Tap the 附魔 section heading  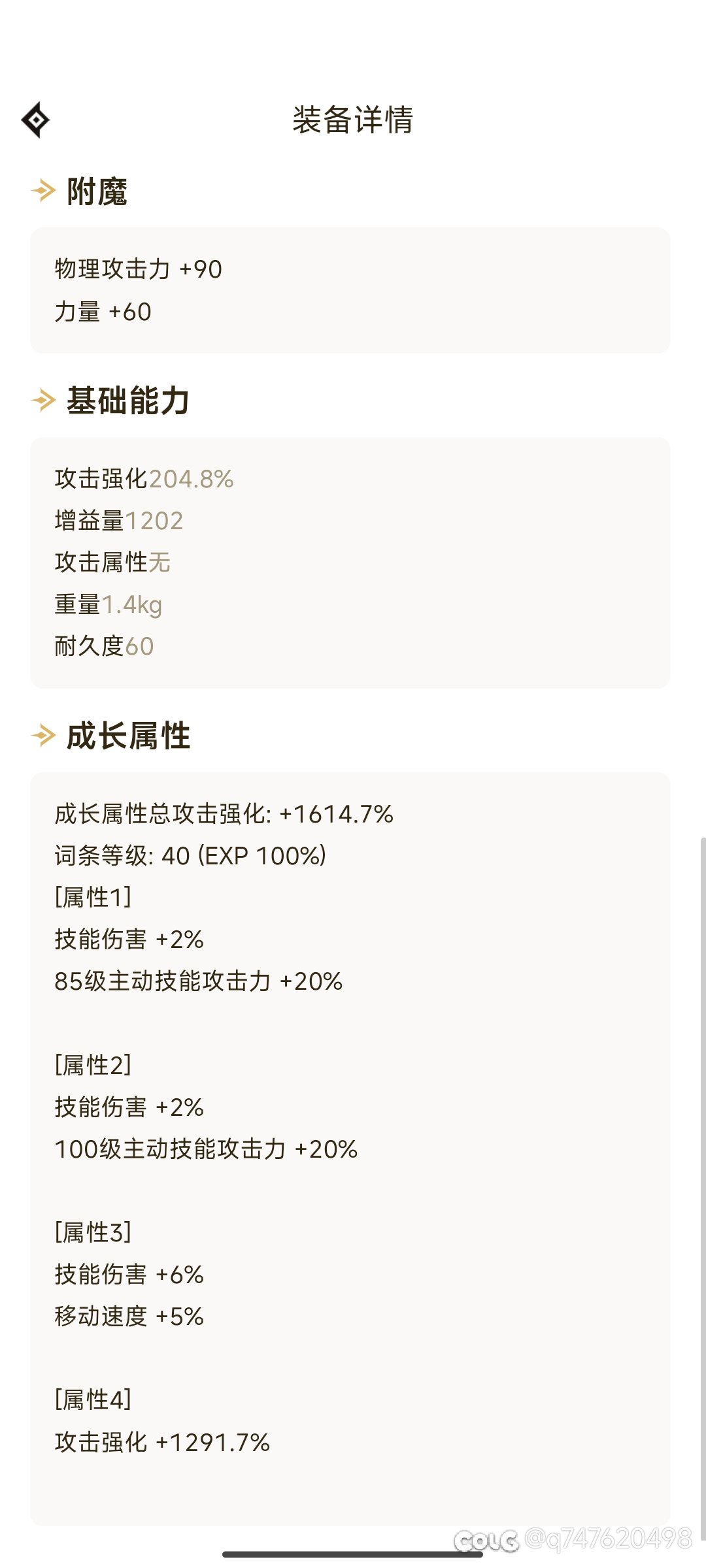click(x=97, y=191)
